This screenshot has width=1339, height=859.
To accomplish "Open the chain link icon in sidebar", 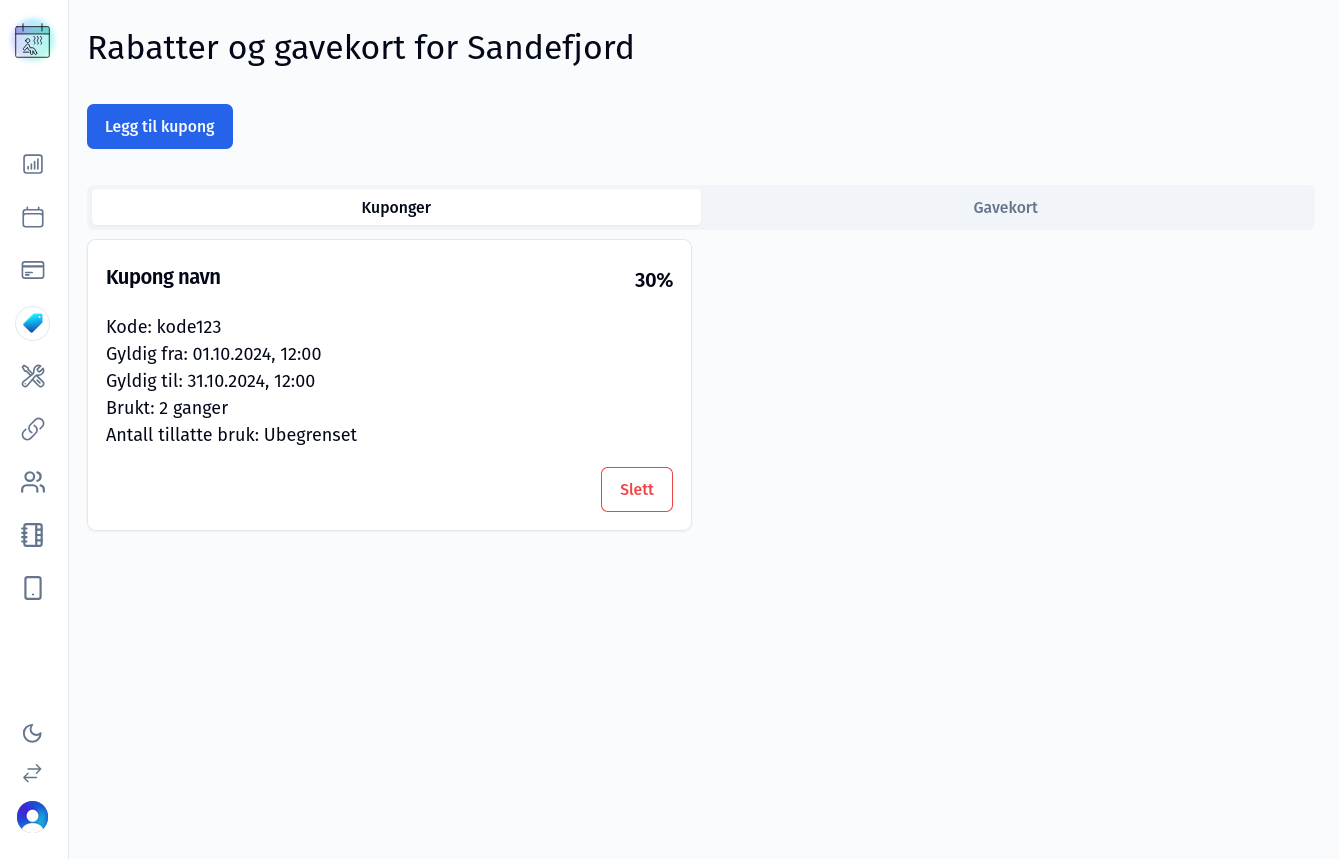I will tap(33, 429).
